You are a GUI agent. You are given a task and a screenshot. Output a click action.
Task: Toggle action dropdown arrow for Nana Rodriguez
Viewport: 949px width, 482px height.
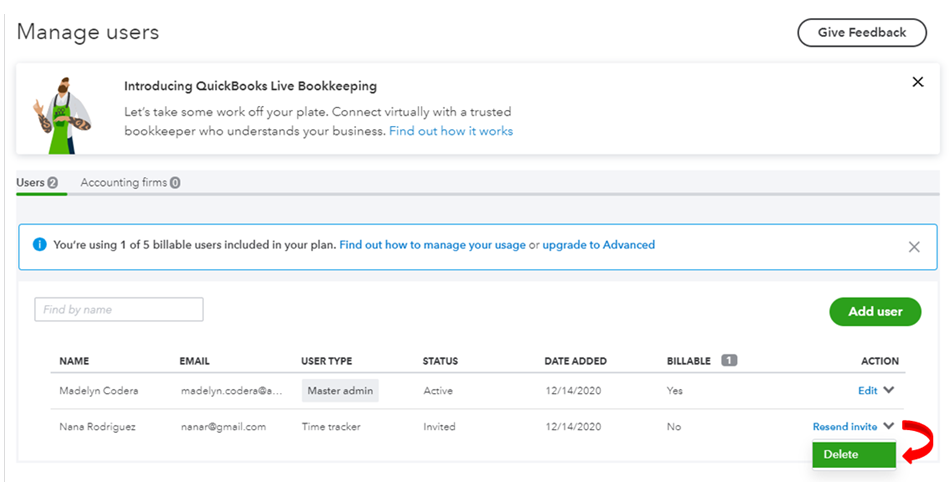click(x=888, y=426)
